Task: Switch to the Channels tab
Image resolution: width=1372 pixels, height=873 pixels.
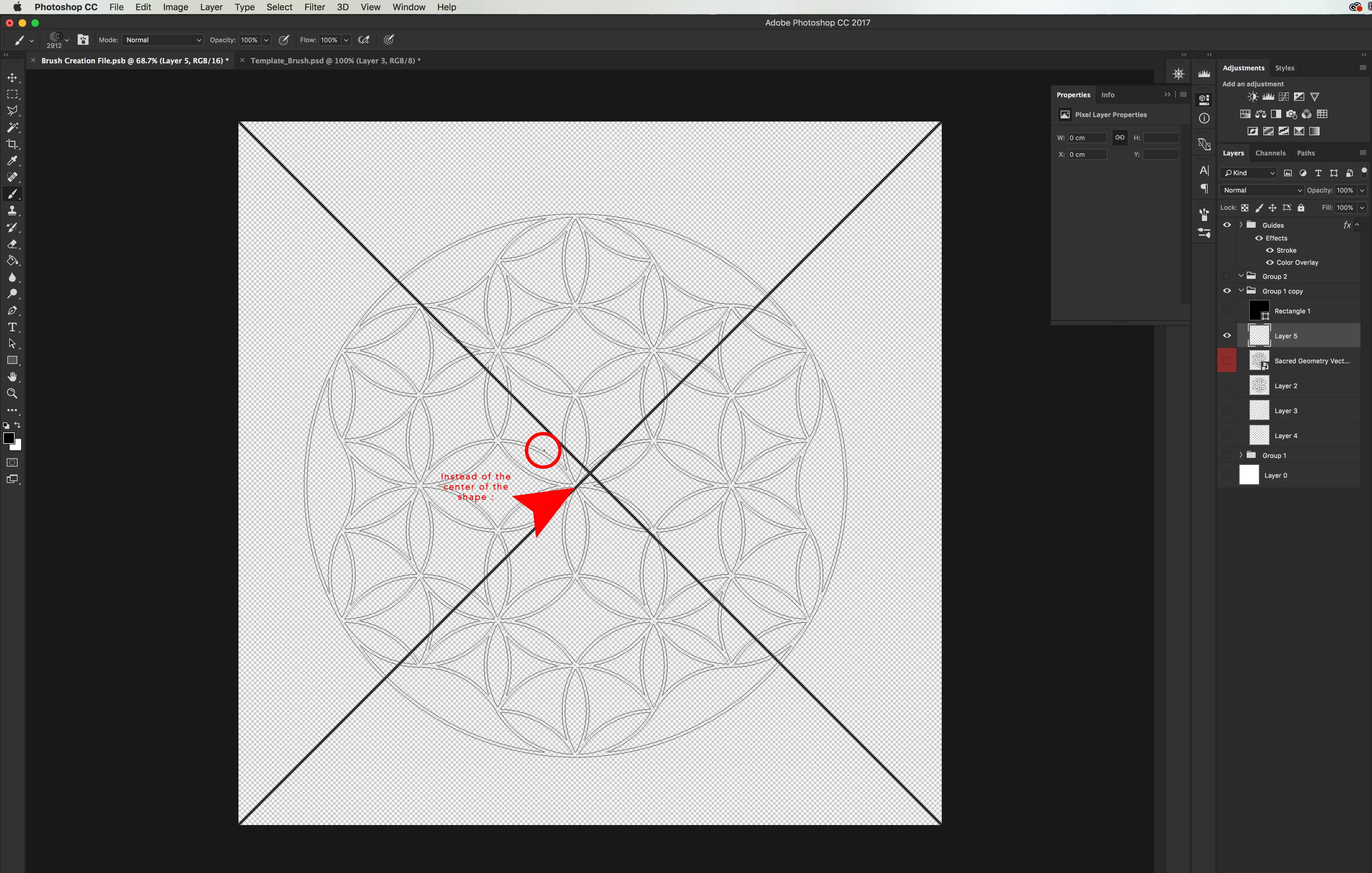Action: click(x=1270, y=153)
